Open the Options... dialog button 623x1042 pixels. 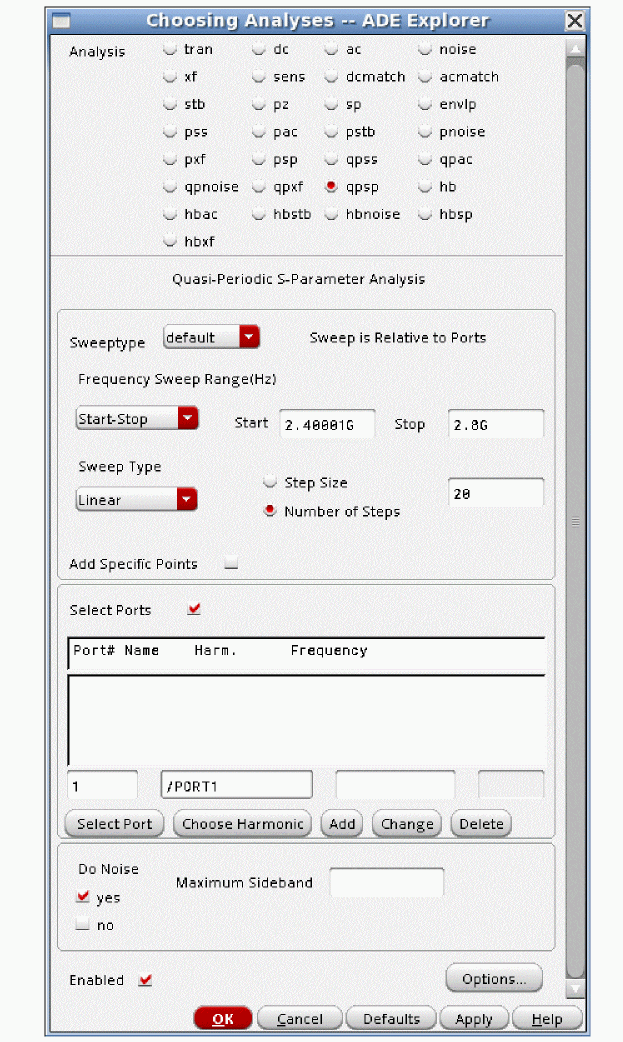(x=494, y=979)
